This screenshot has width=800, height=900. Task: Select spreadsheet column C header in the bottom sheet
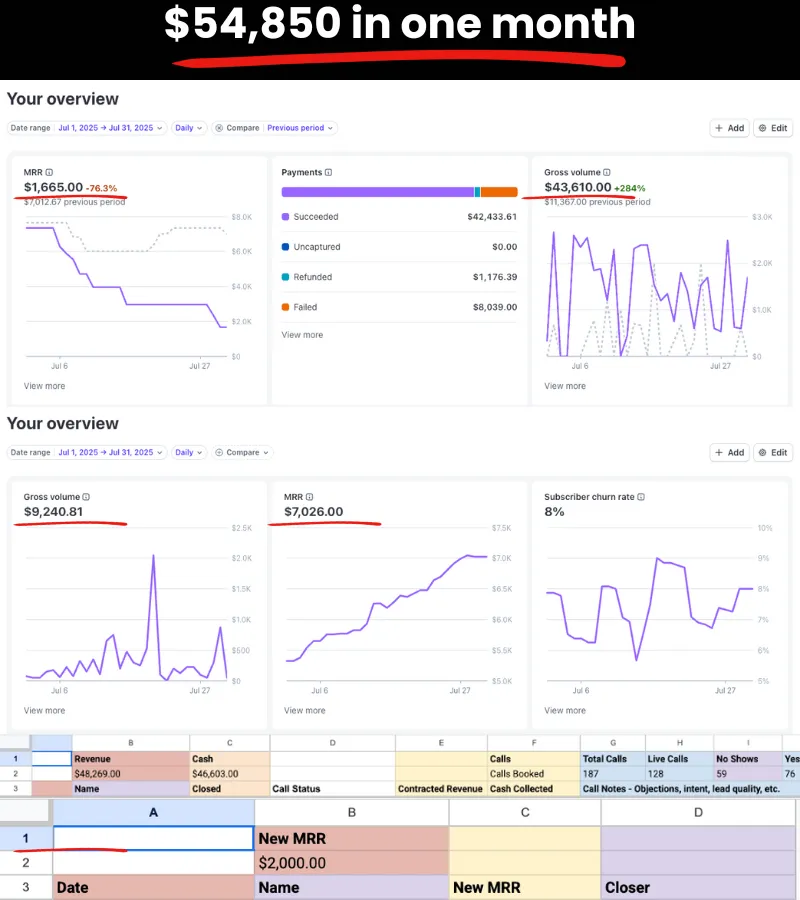click(x=525, y=812)
